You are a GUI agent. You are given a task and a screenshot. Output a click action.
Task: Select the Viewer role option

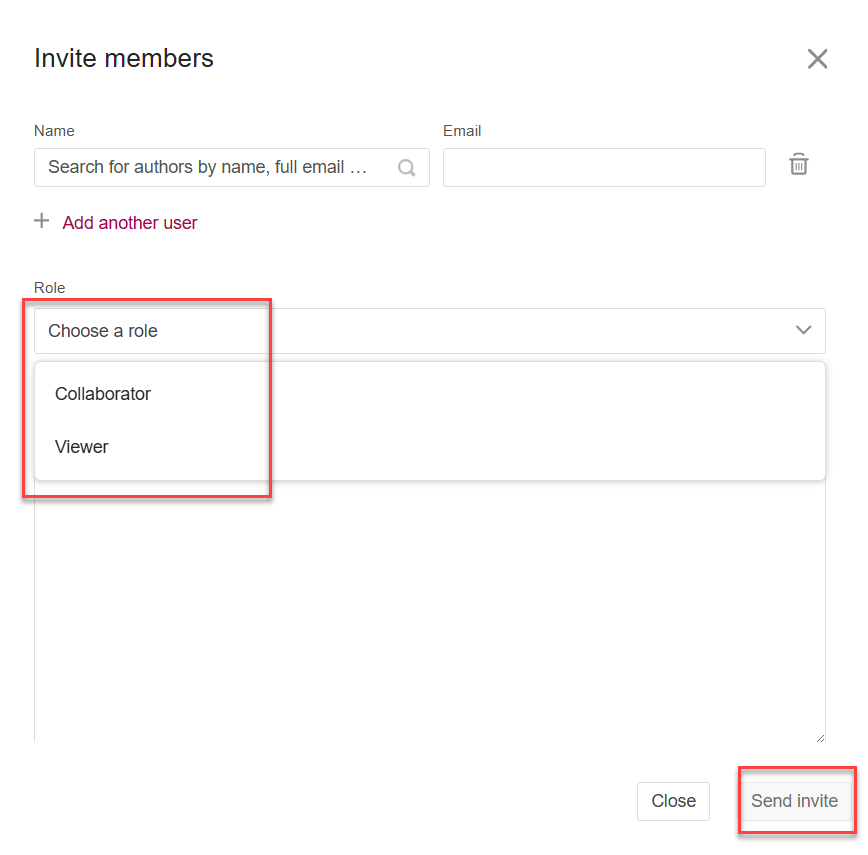coord(82,447)
